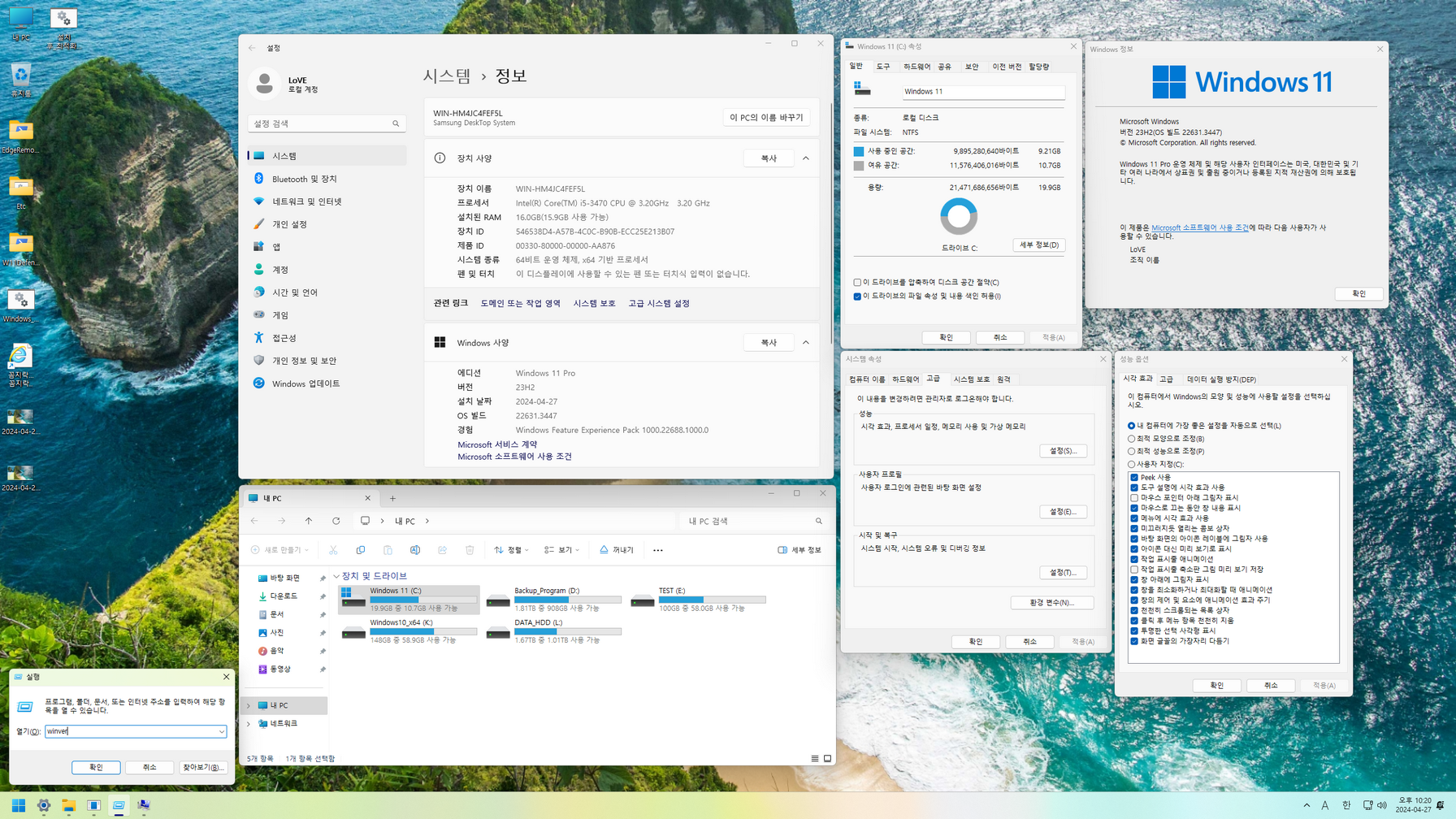This screenshot has height=819, width=1456.
Task: Open the 새로 만들기 dropdown in explorer
Action: click(x=279, y=550)
